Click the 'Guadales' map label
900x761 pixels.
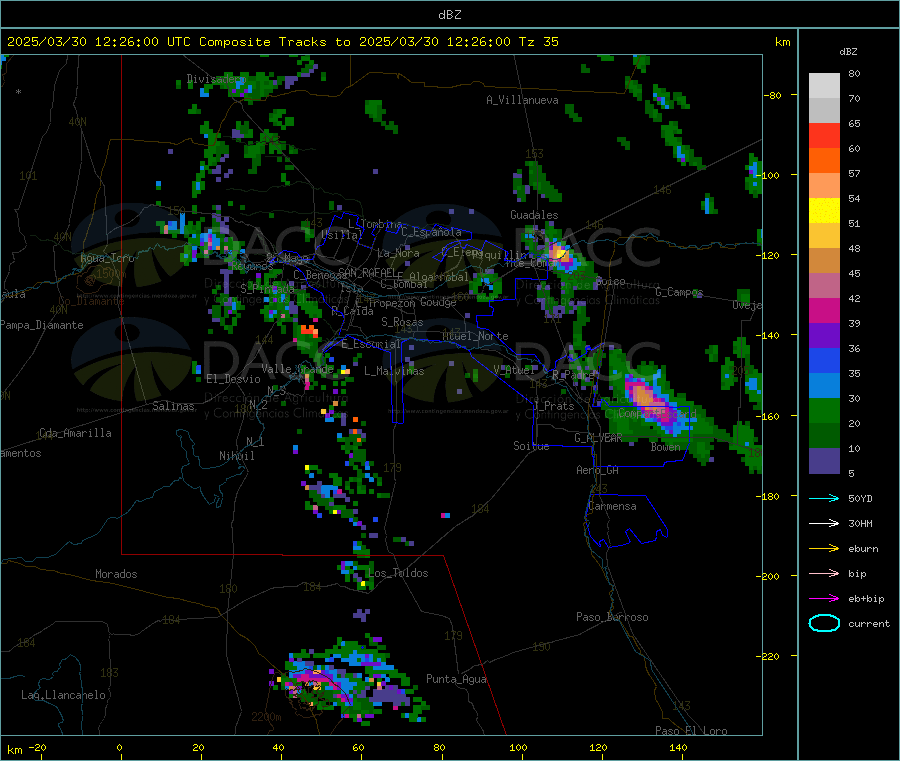(534, 215)
